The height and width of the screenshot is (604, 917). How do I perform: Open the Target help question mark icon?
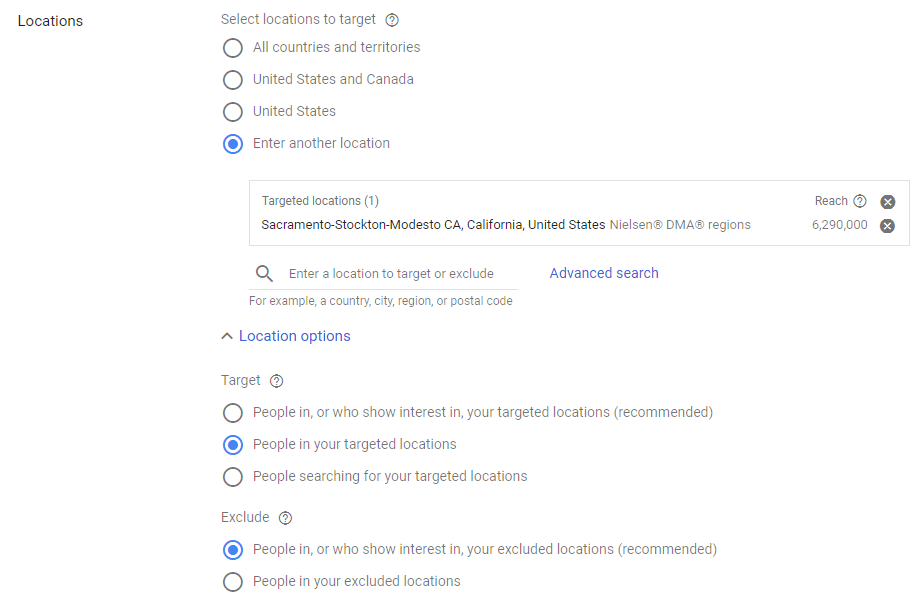coord(276,381)
